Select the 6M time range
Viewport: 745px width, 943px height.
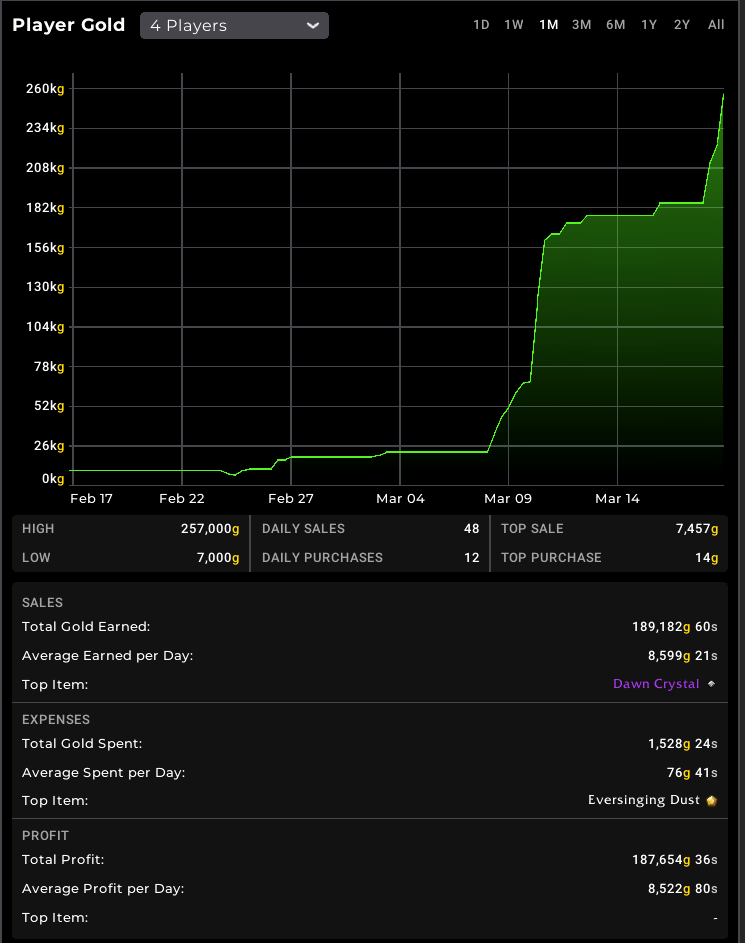[x=616, y=25]
